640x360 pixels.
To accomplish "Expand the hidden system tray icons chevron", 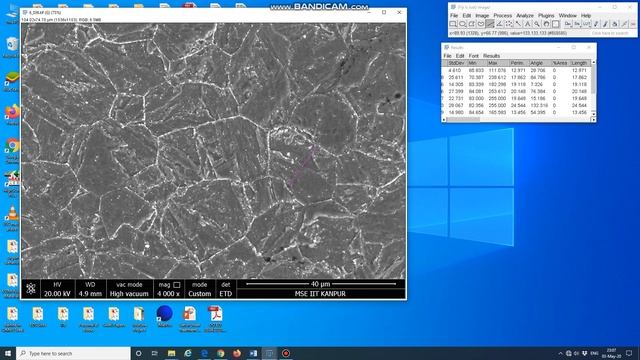I will [x=560, y=353].
